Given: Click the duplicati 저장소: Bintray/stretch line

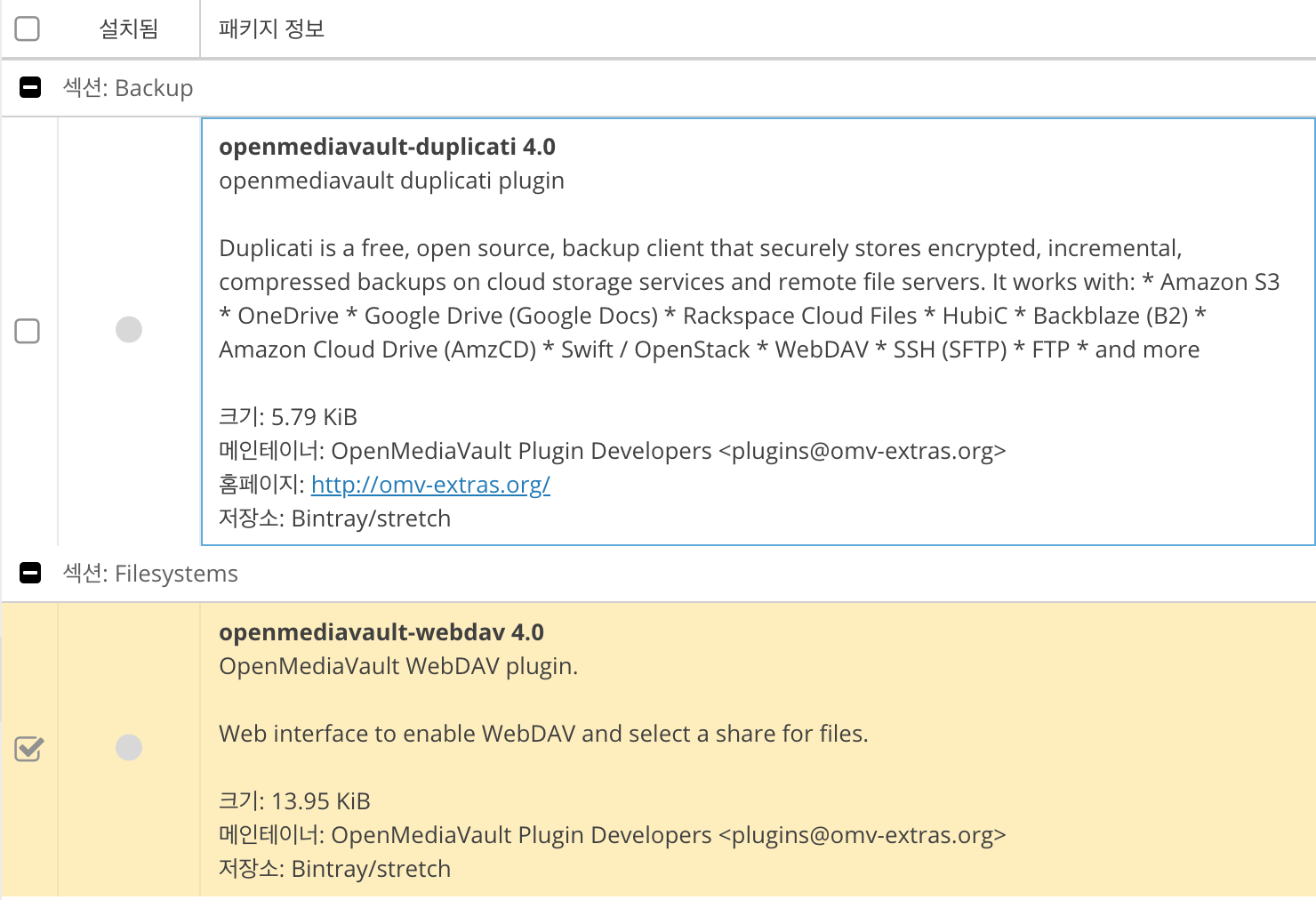Looking at the screenshot, I should [x=335, y=518].
